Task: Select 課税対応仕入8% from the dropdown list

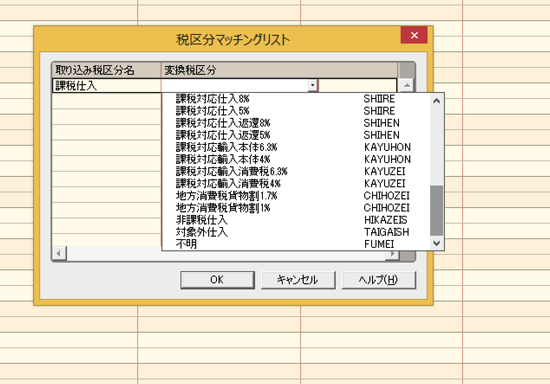Action: 295,99
